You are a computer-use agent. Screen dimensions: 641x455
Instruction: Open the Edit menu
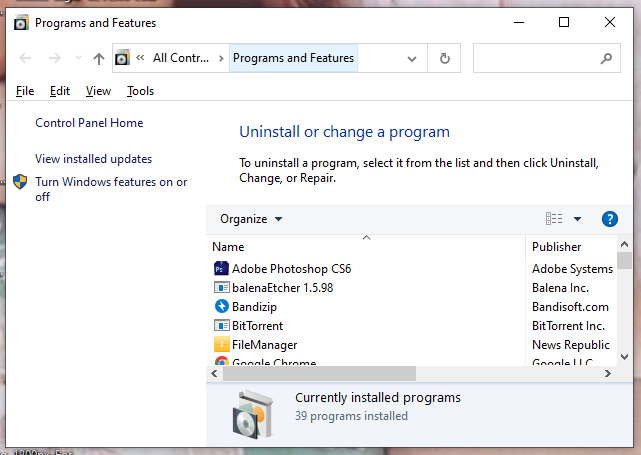[x=60, y=91]
